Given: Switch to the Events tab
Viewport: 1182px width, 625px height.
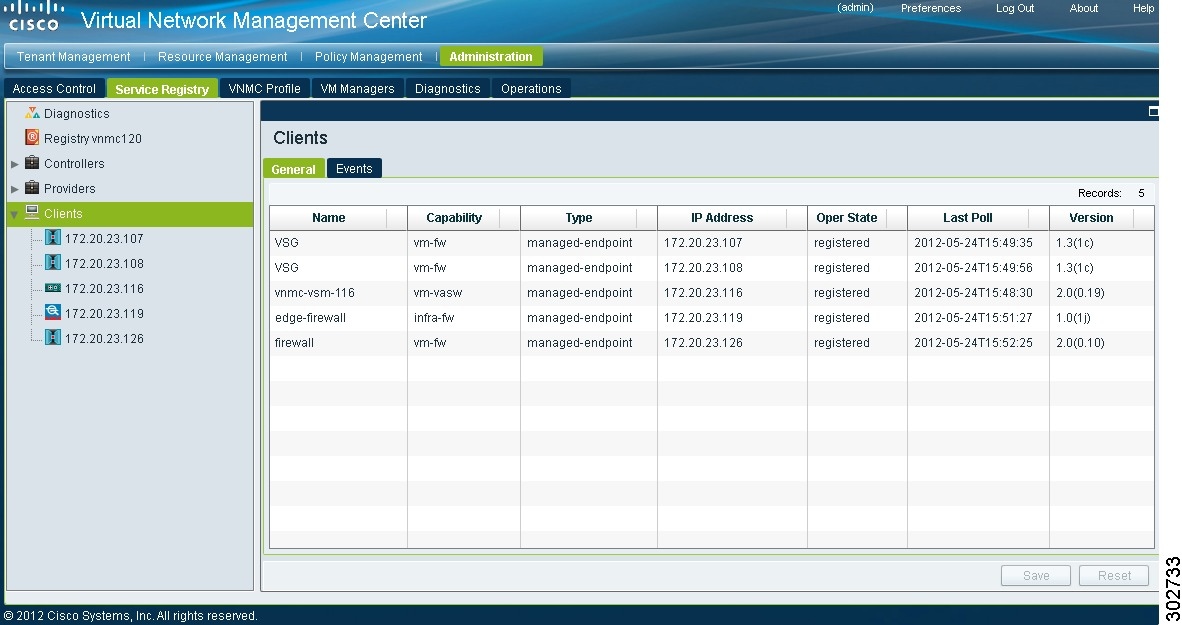Looking at the screenshot, I should [354, 168].
